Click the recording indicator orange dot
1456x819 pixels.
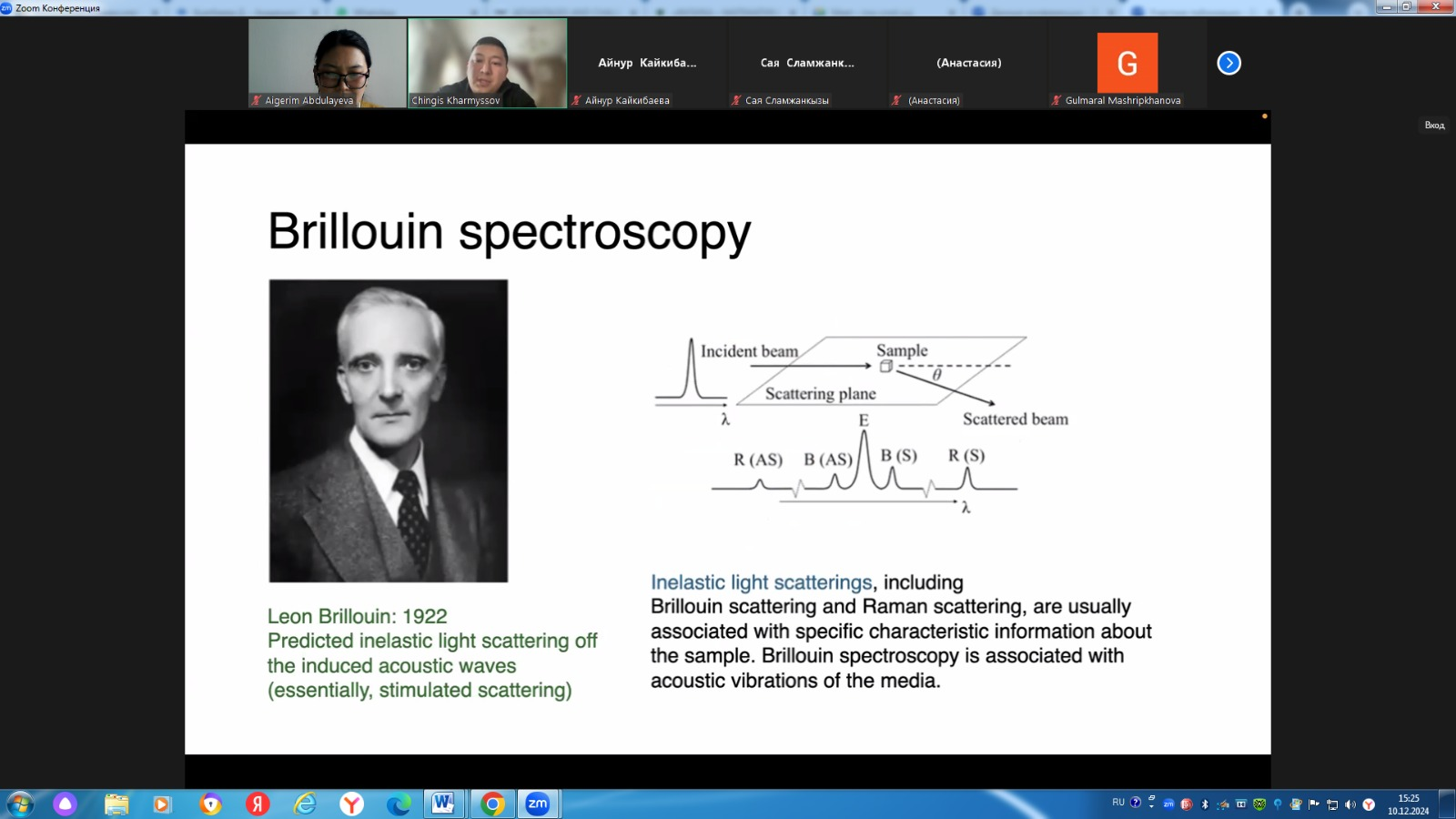pos(1264,116)
